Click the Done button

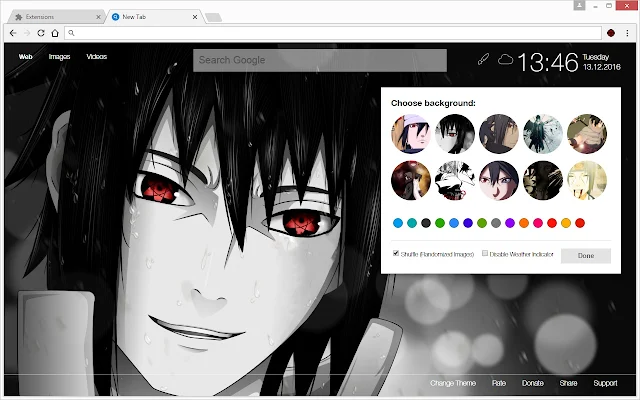(x=586, y=256)
